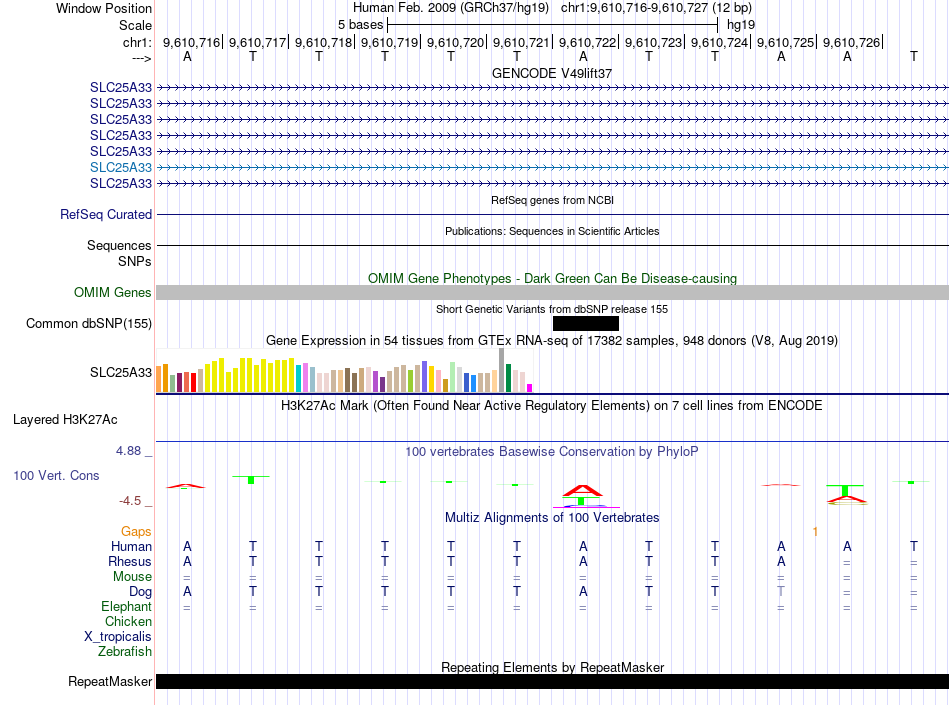Click the orange Gaps label
The image size is (950, 705).
click(x=136, y=531)
